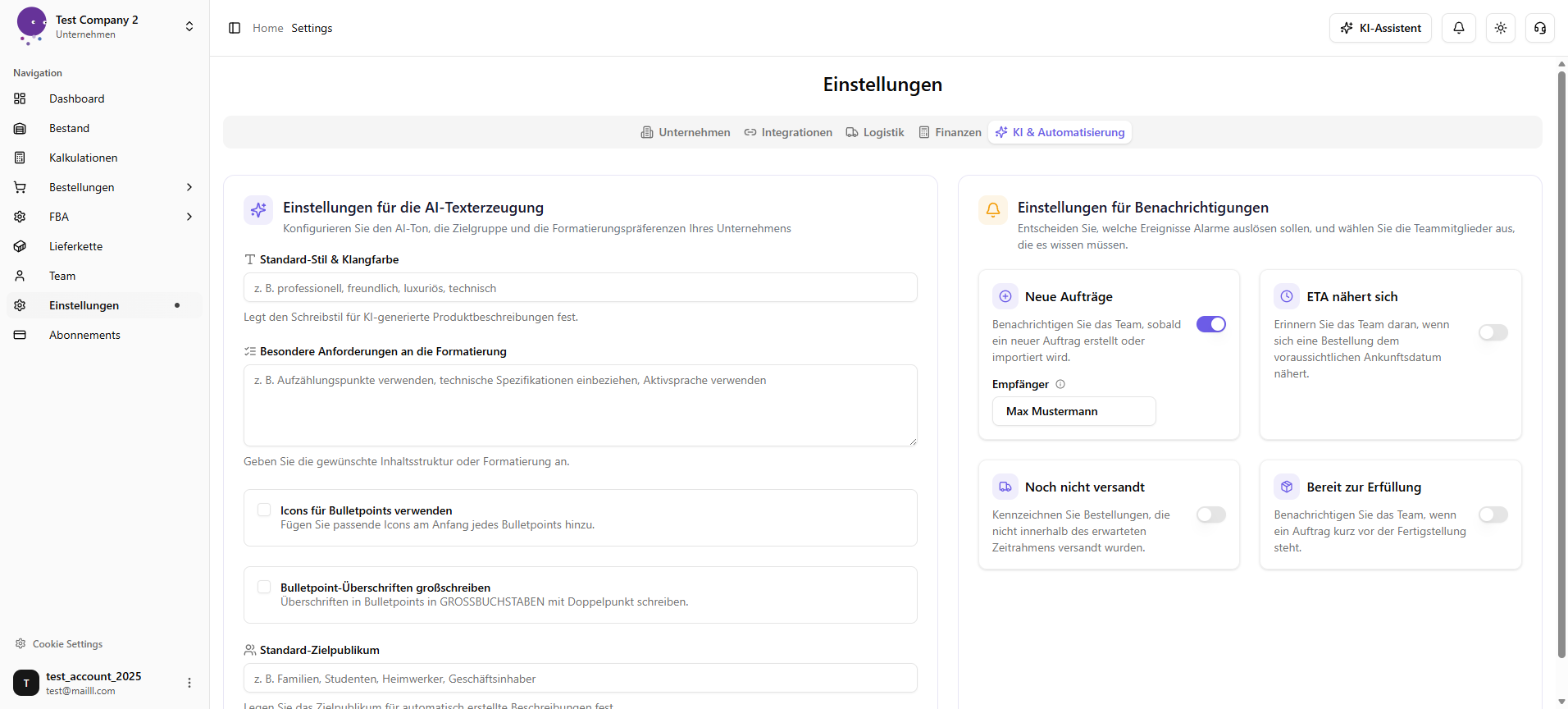Enable the ETA nähert sich toggle
1568x709 pixels.
(x=1493, y=332)
